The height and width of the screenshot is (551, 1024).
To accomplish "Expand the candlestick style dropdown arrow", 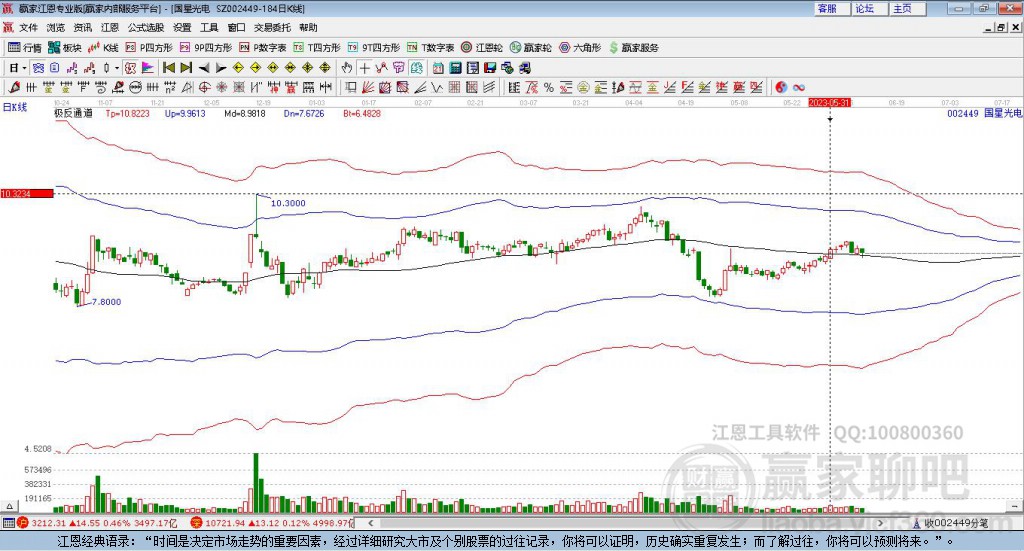I will coord(117,68).
